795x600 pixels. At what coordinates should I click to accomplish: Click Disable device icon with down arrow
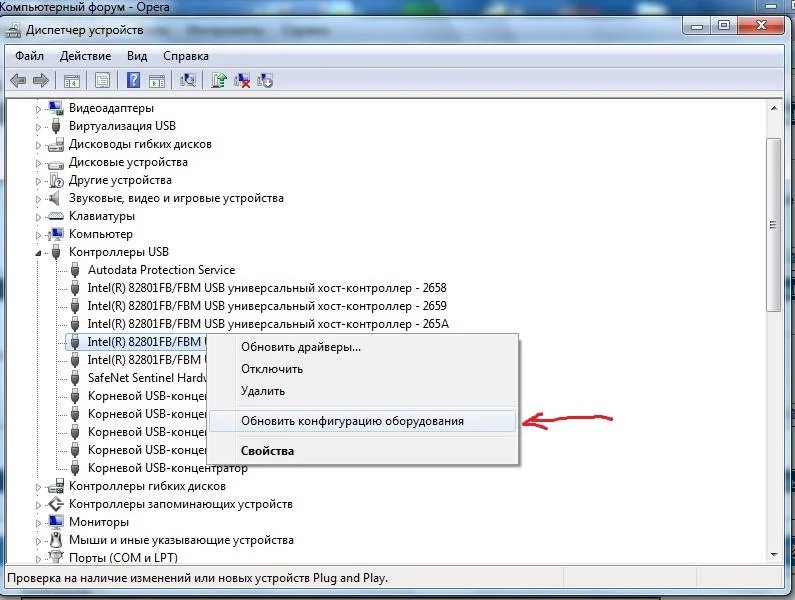point(265,80)
